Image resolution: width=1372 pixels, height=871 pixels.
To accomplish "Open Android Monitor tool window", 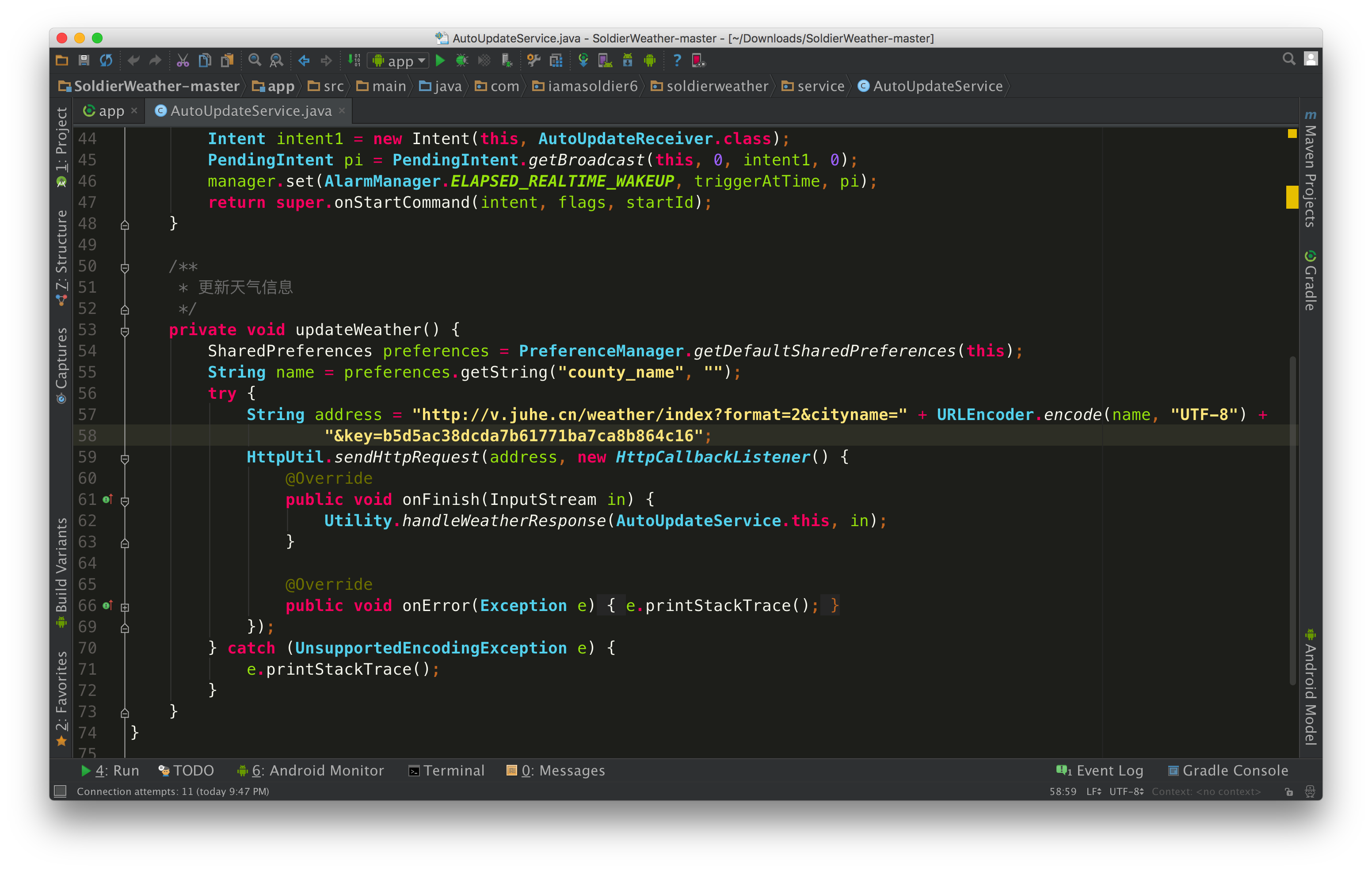I will 311,770.
